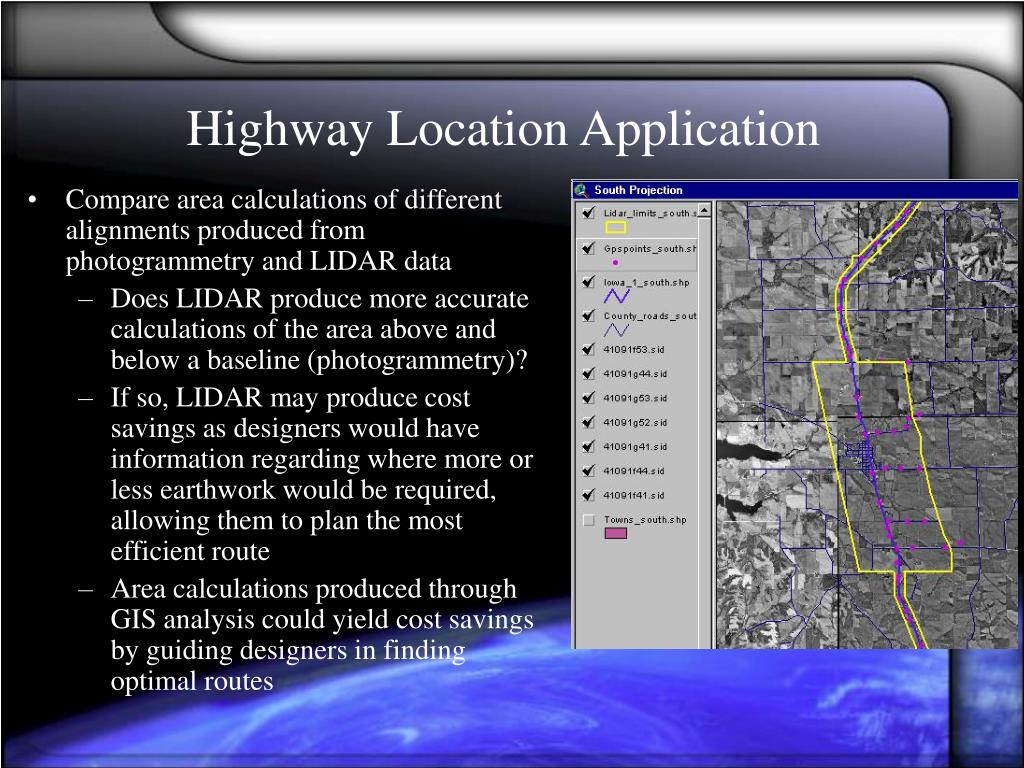Select the 41091f41.sid layer name
This screenshot has width=1024, height=768.
[x=633, y=495]
